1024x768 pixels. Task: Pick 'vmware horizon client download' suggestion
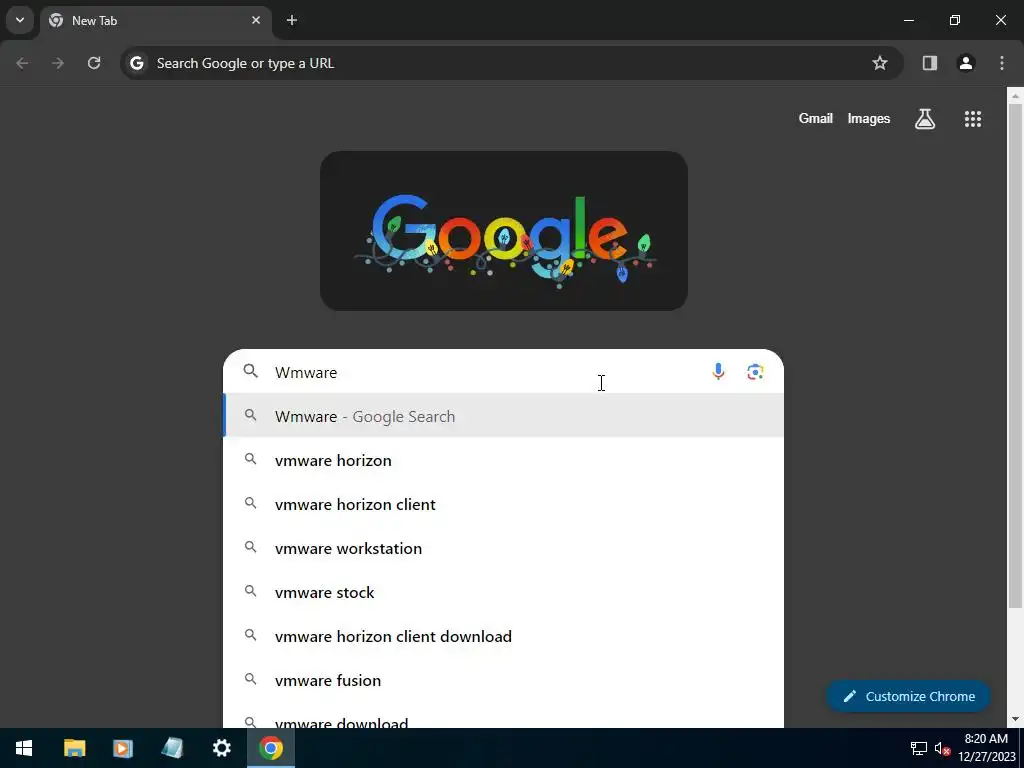click(504, 636)
